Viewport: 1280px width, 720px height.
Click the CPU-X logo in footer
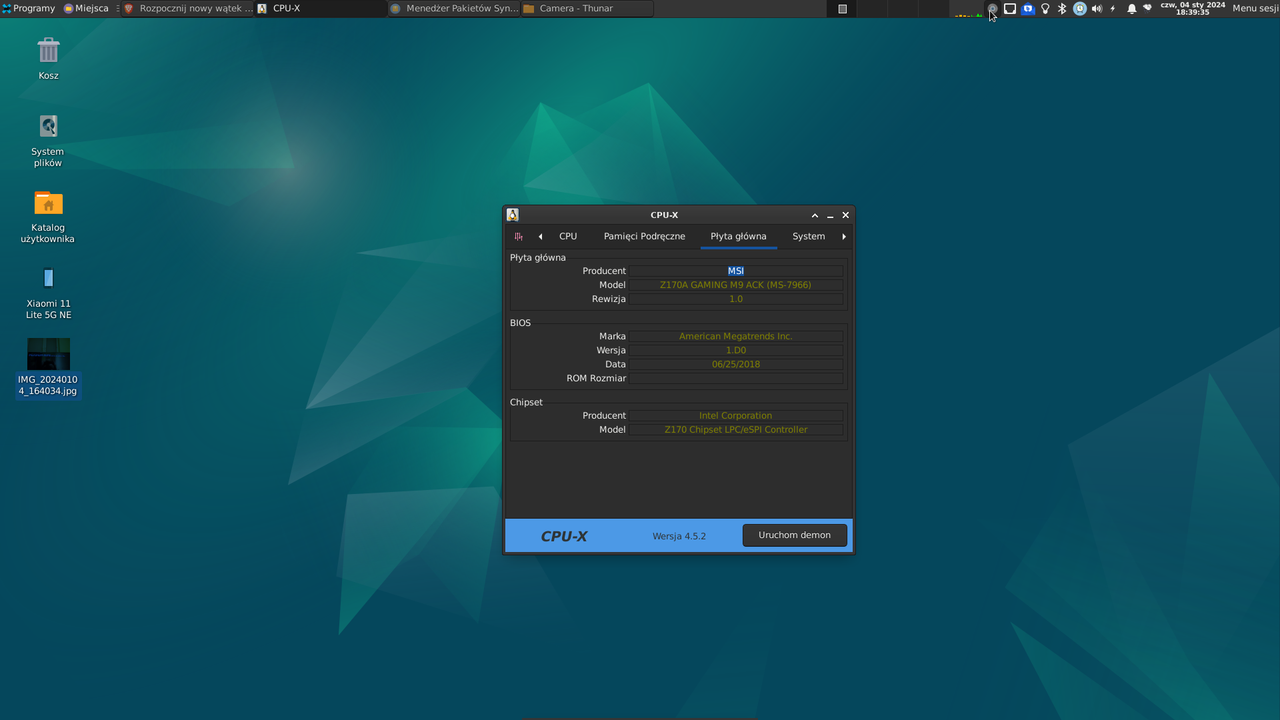pyautogui.click(x=564, y=536)
